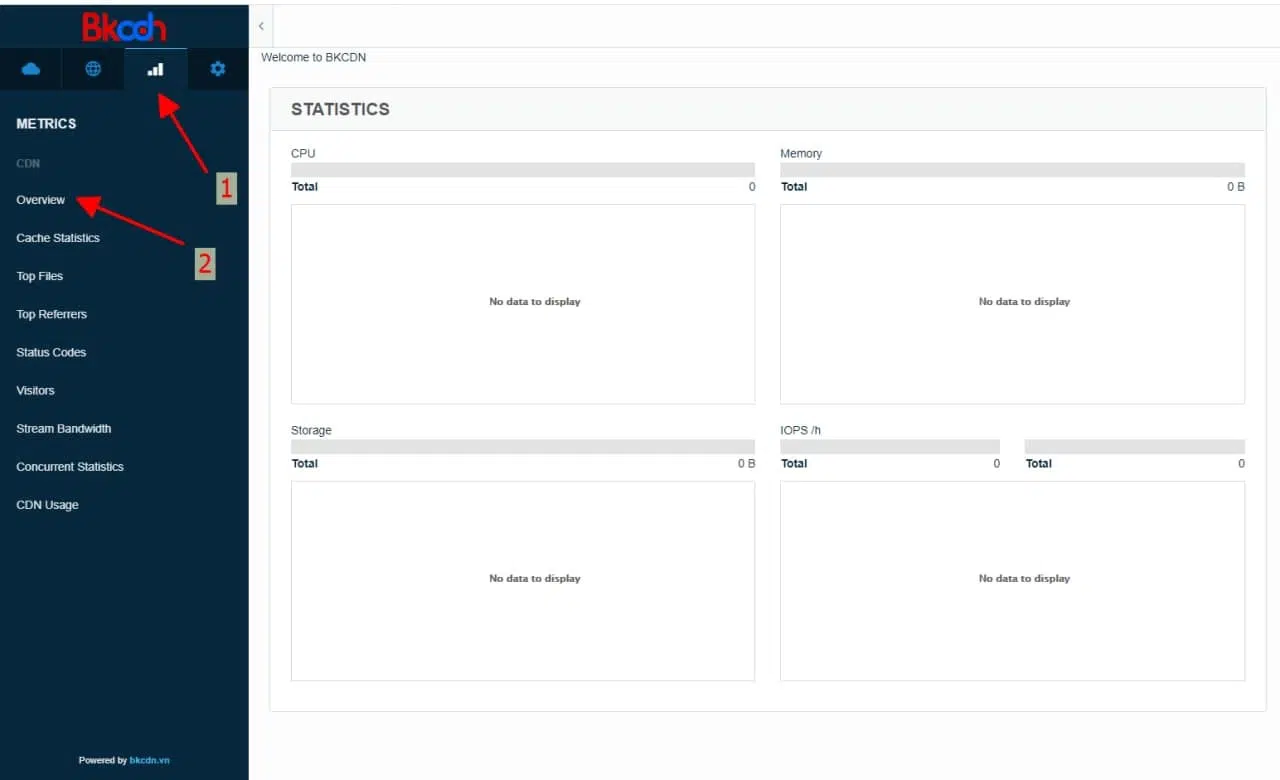Collapse the sidebar with the chevron arrow
The height and width of the screenshot is (780, 1280).
[261, 26]
